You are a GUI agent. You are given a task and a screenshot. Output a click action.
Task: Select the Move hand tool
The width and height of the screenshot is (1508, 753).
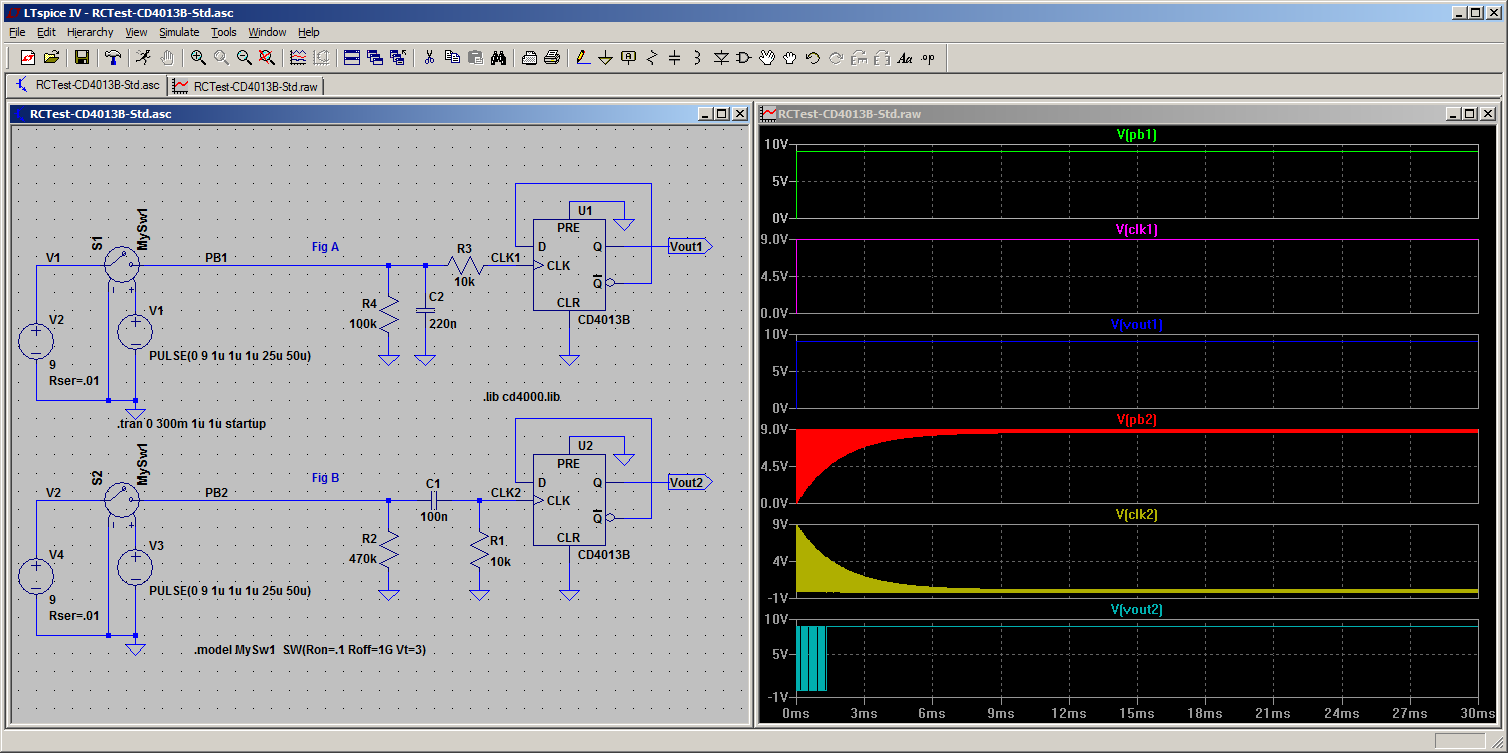click(x=767, y=58)
